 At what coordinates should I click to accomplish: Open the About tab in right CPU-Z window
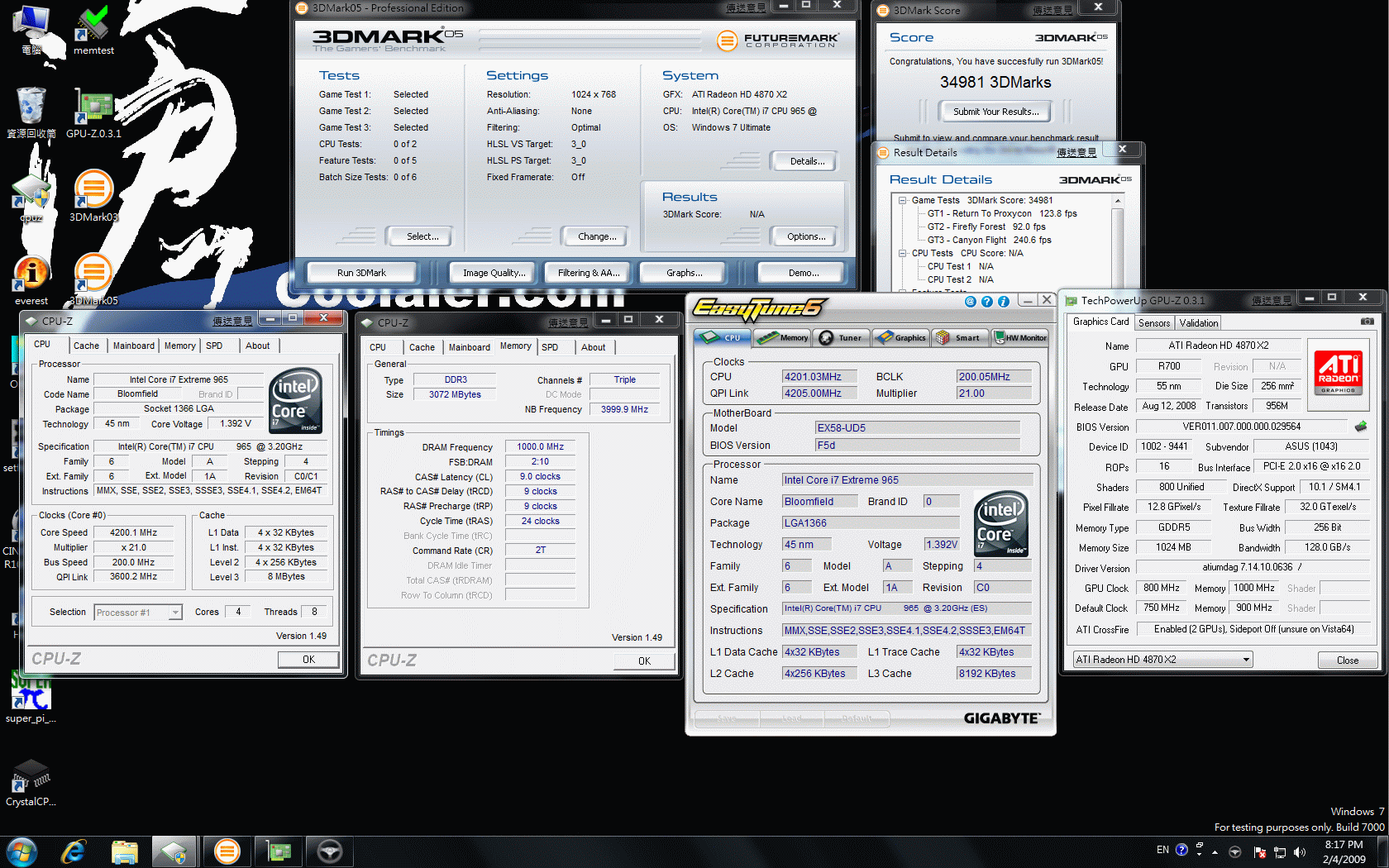593,347
